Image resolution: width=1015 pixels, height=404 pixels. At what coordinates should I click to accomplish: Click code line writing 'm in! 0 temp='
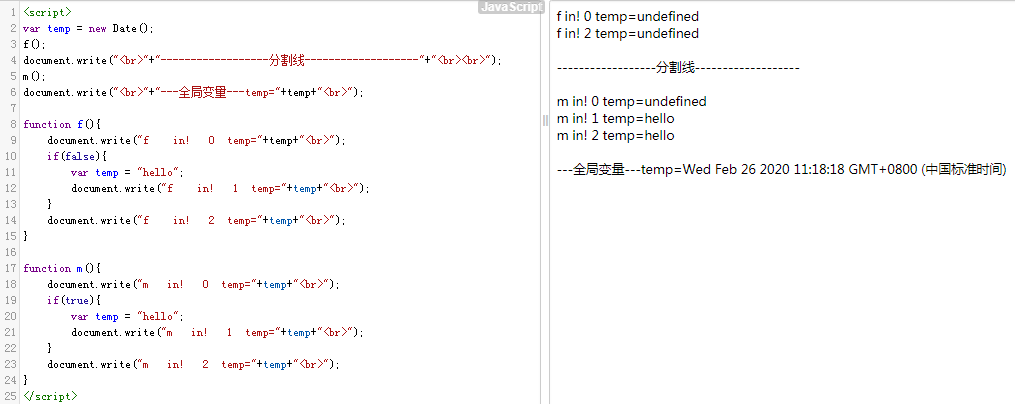coord(193,284)
